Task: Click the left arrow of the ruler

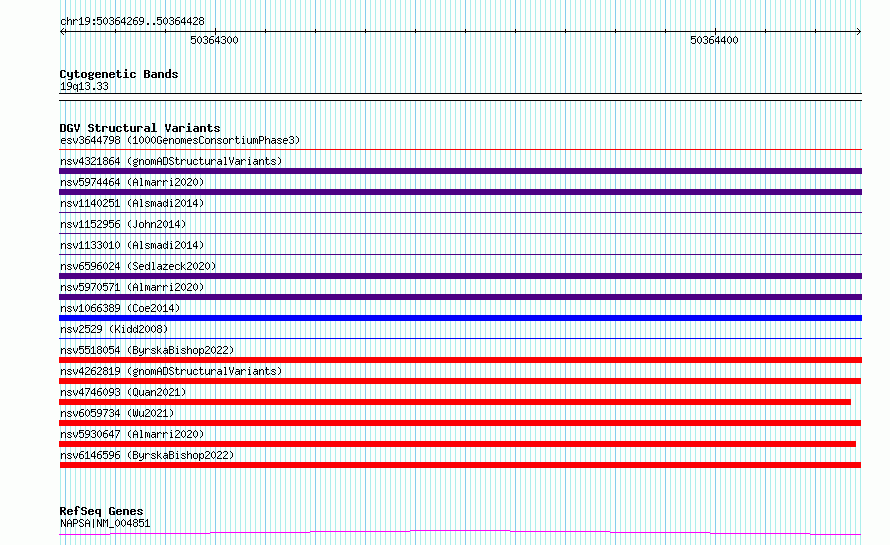Action: coord(62,32)
